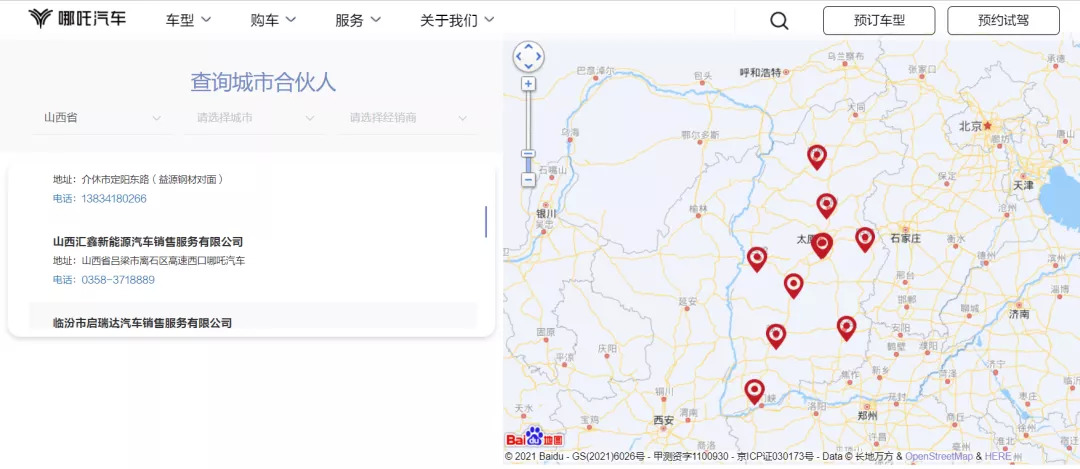The width and height of the screenshot is (1080, 469).
Task: Expand the 购车 menu
Action: tap(273, 20)
